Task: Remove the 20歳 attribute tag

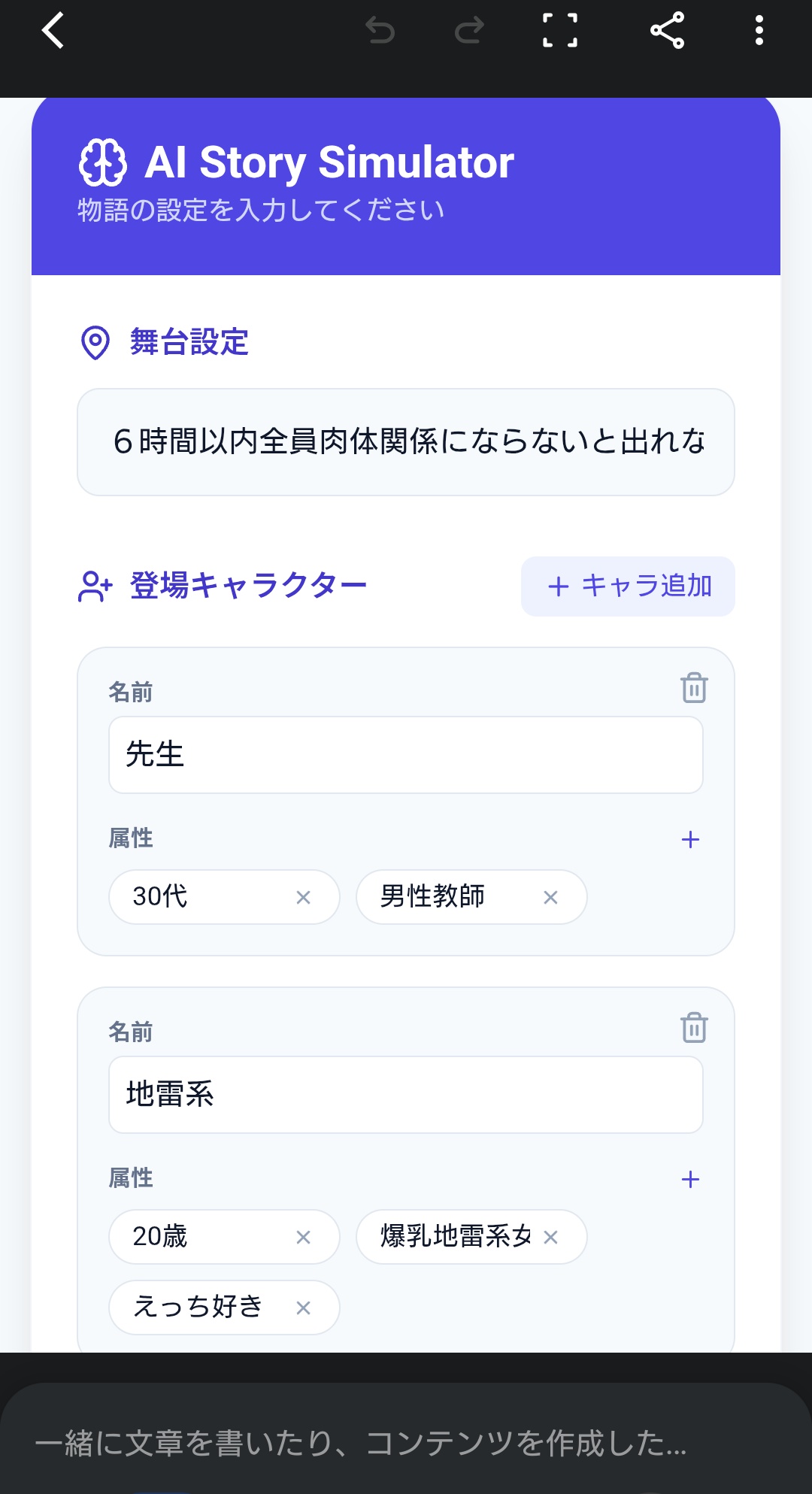Action: 303,1237
